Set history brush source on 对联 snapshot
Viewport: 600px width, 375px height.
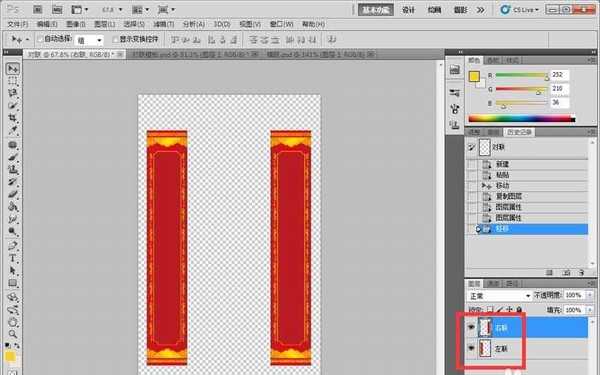(x=471, y=147)
